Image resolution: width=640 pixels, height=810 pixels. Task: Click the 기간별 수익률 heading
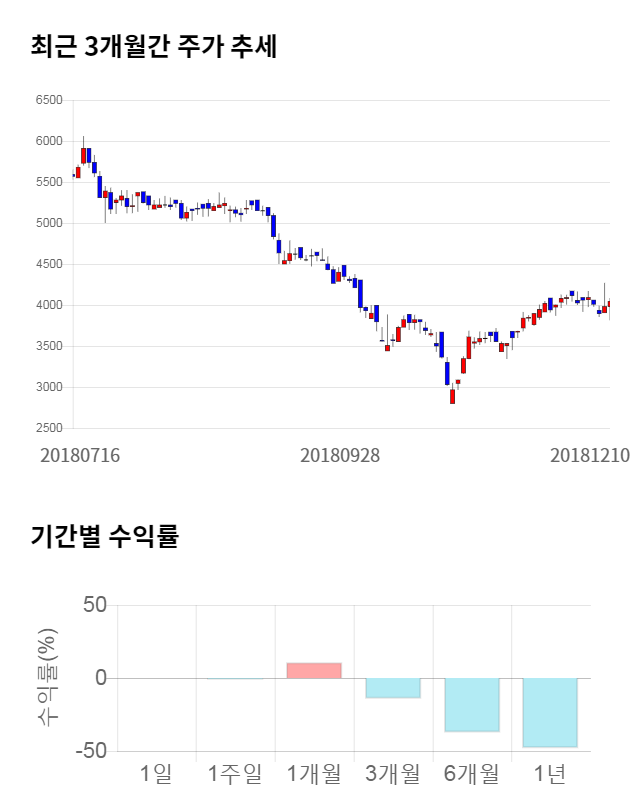click(x=104, y=536)
